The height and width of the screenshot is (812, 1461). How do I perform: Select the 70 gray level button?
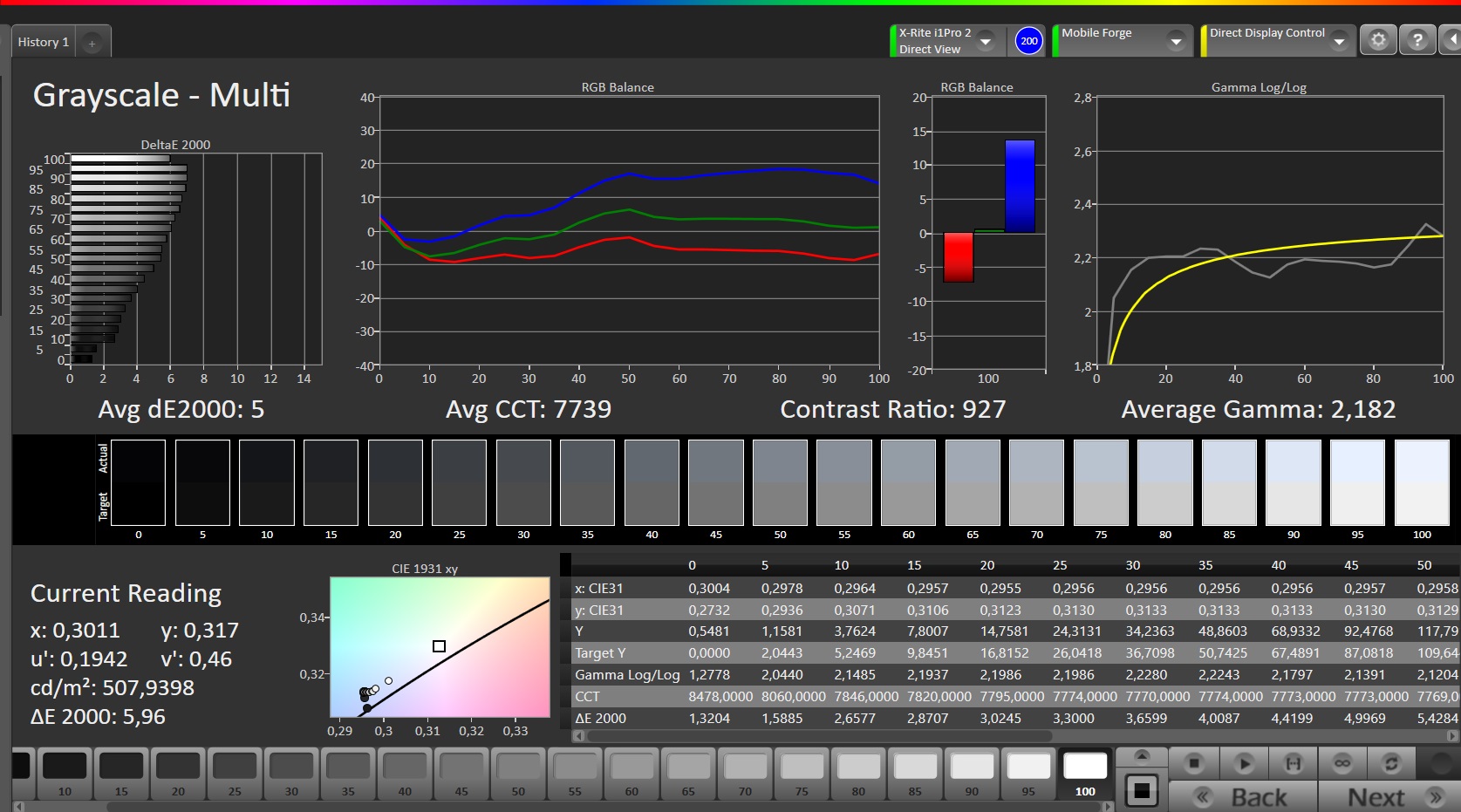[745, 774]
